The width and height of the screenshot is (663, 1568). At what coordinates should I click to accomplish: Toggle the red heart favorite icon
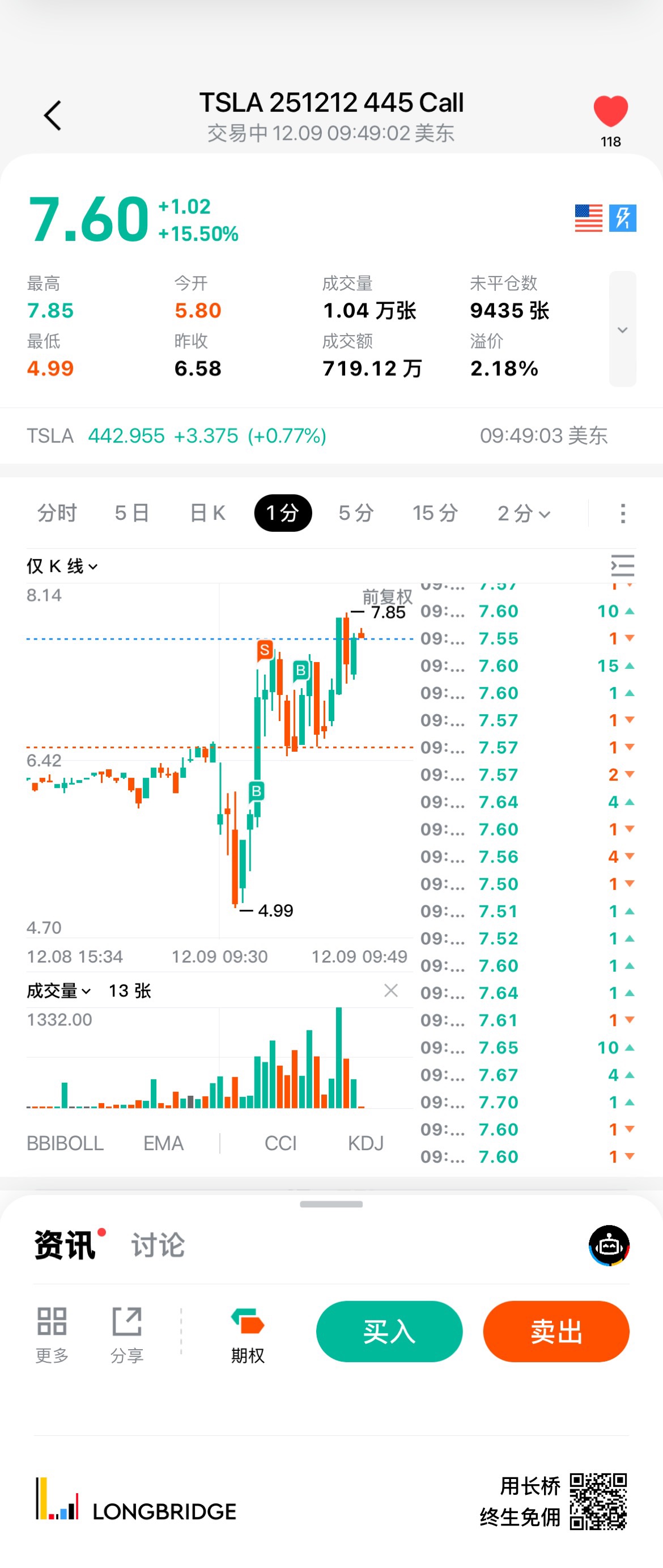tap(610, 112)
